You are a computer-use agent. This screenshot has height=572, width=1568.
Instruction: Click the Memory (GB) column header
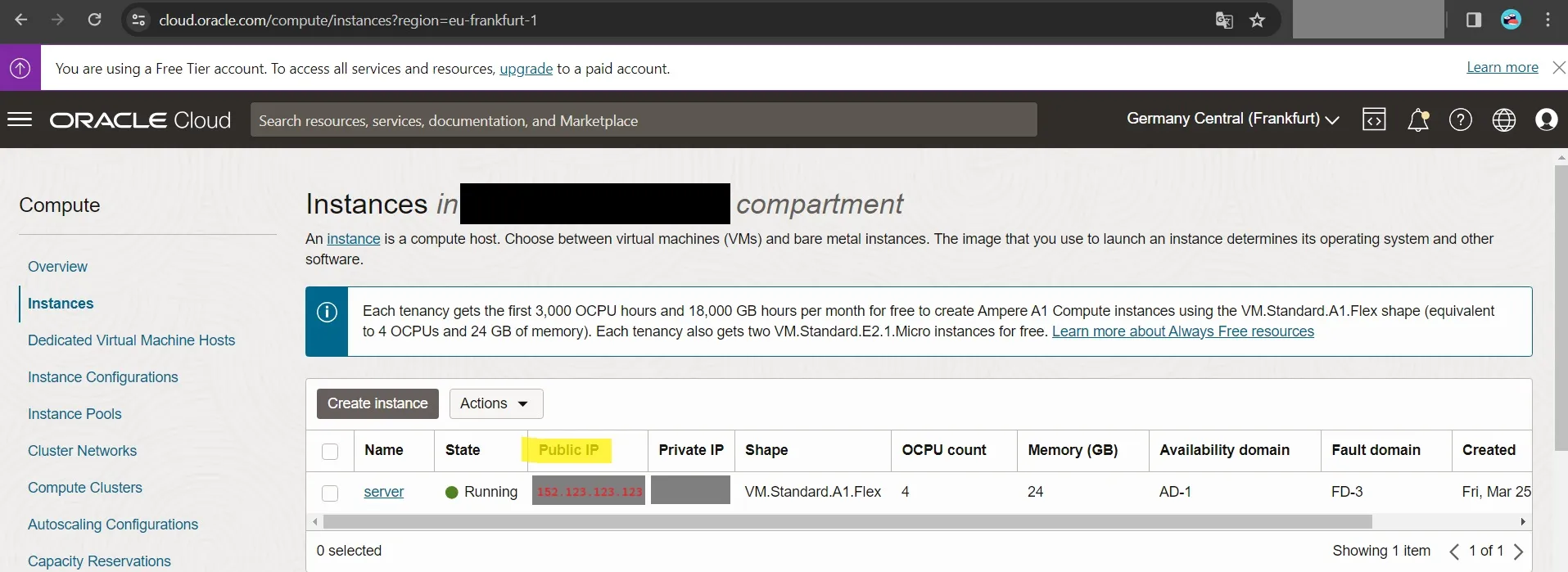(1073, 450)
